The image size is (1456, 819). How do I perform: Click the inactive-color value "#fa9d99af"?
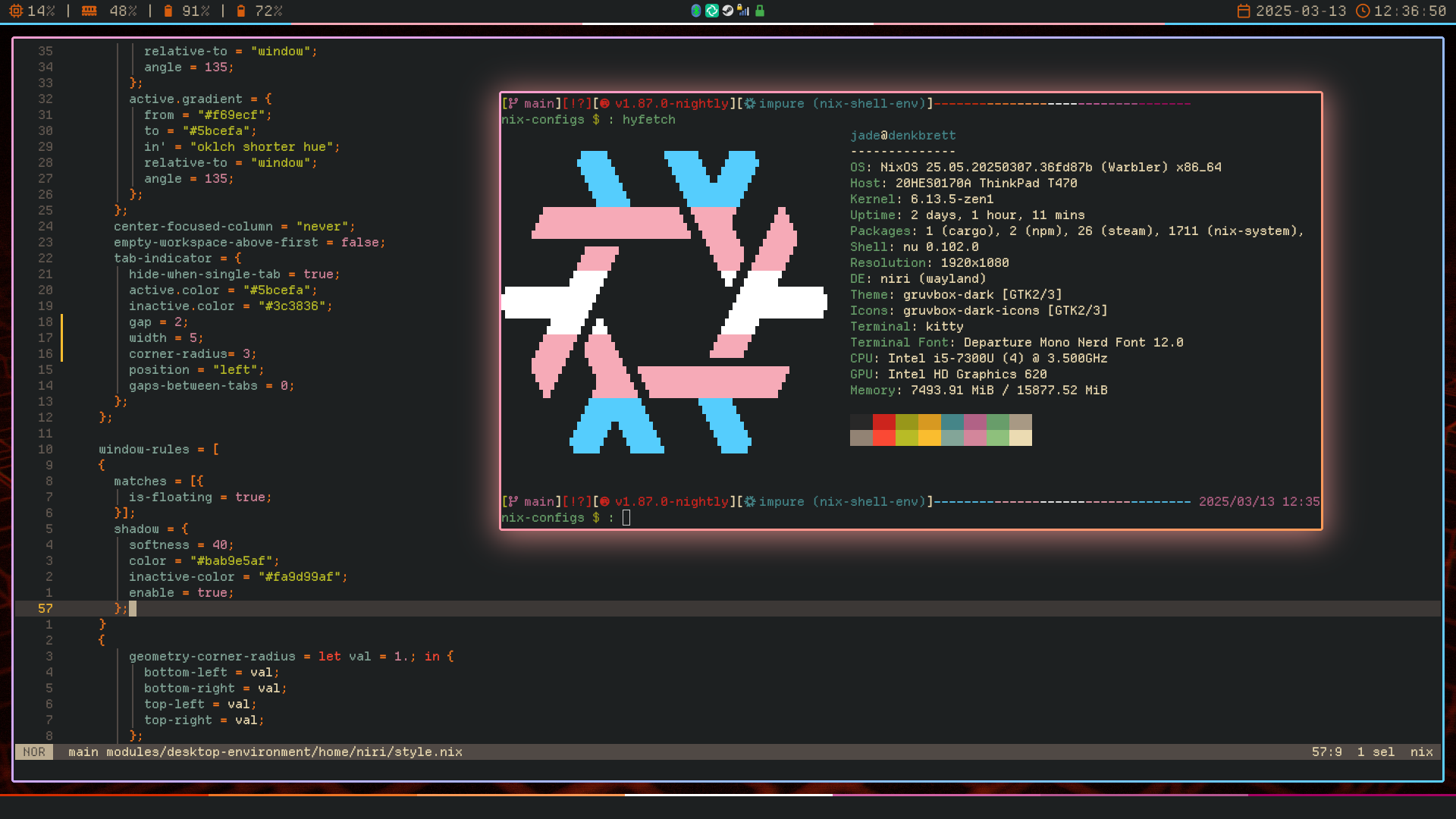pos(300,576)
